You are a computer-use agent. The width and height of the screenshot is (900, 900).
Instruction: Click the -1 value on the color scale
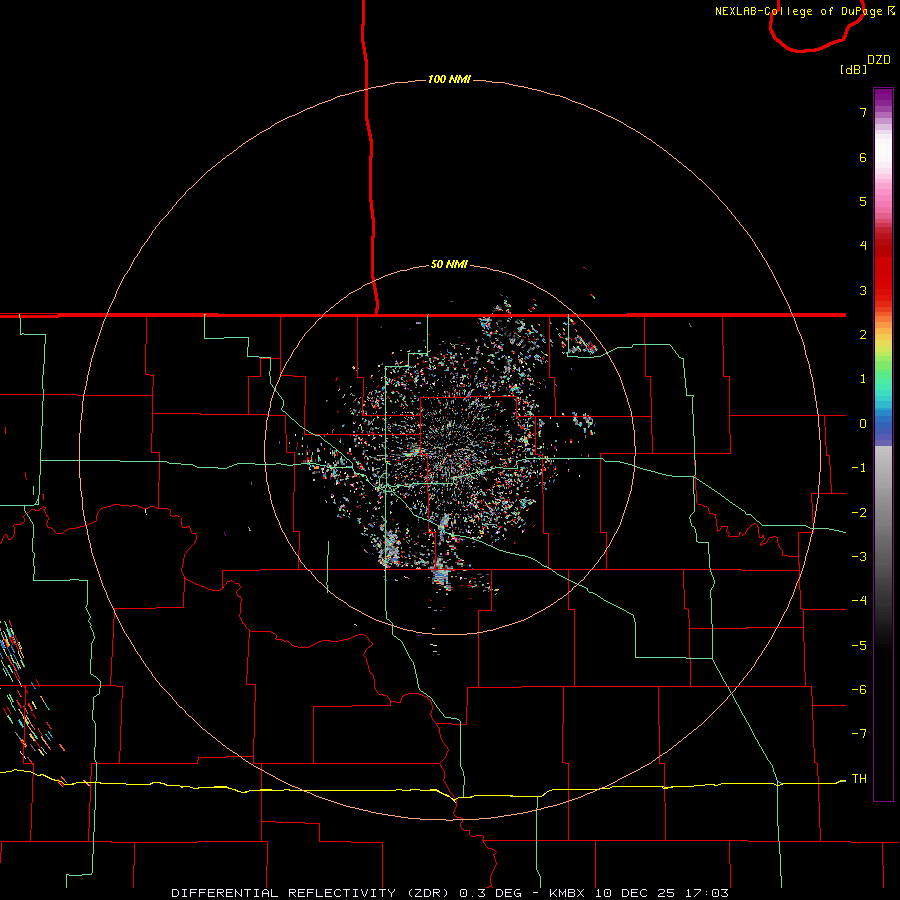(x=859, y=468)
